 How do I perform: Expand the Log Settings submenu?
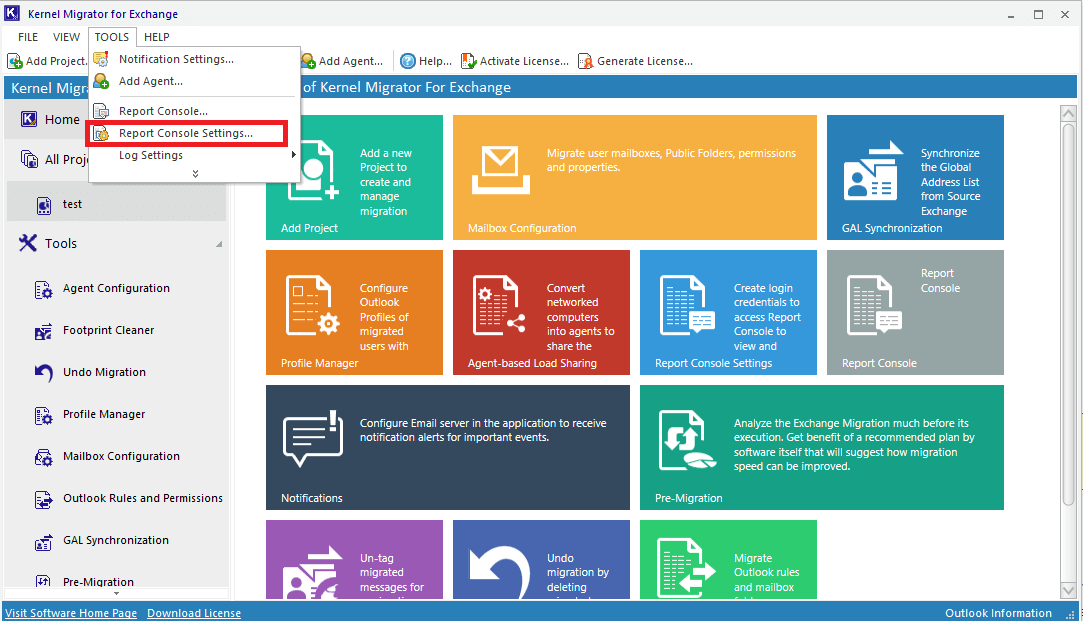point(195,155)
